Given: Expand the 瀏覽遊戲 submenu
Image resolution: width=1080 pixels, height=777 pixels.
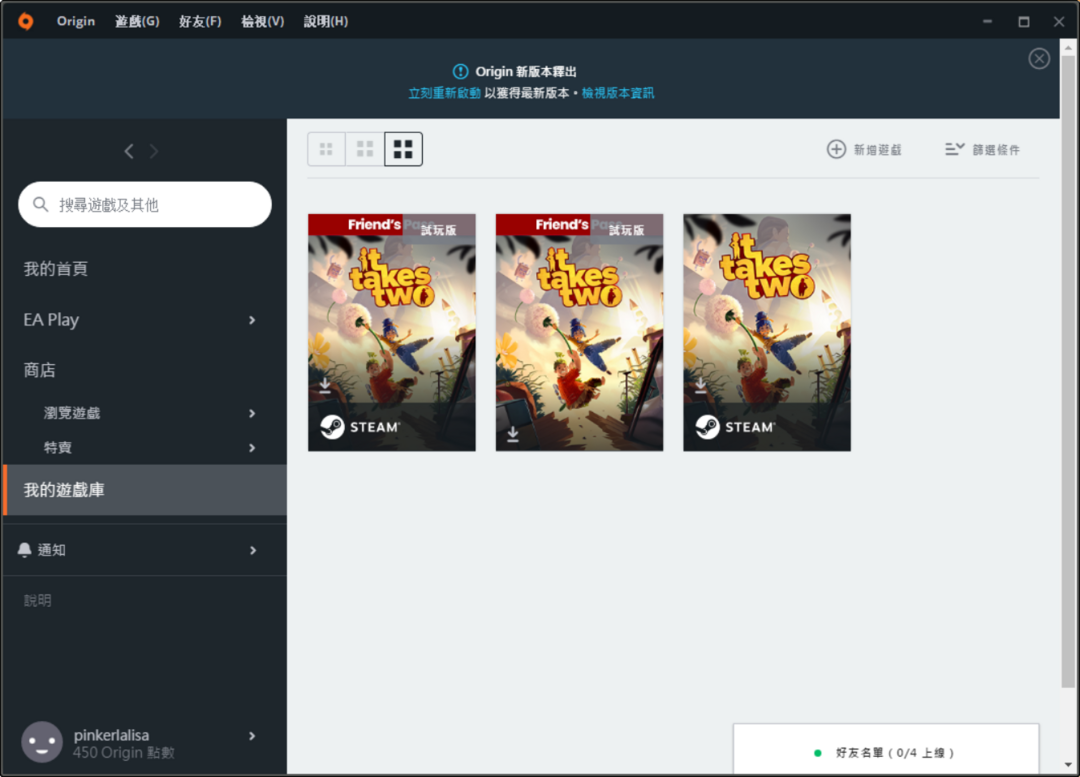Looking at the screenshot, I should click(x=252, y=413).
